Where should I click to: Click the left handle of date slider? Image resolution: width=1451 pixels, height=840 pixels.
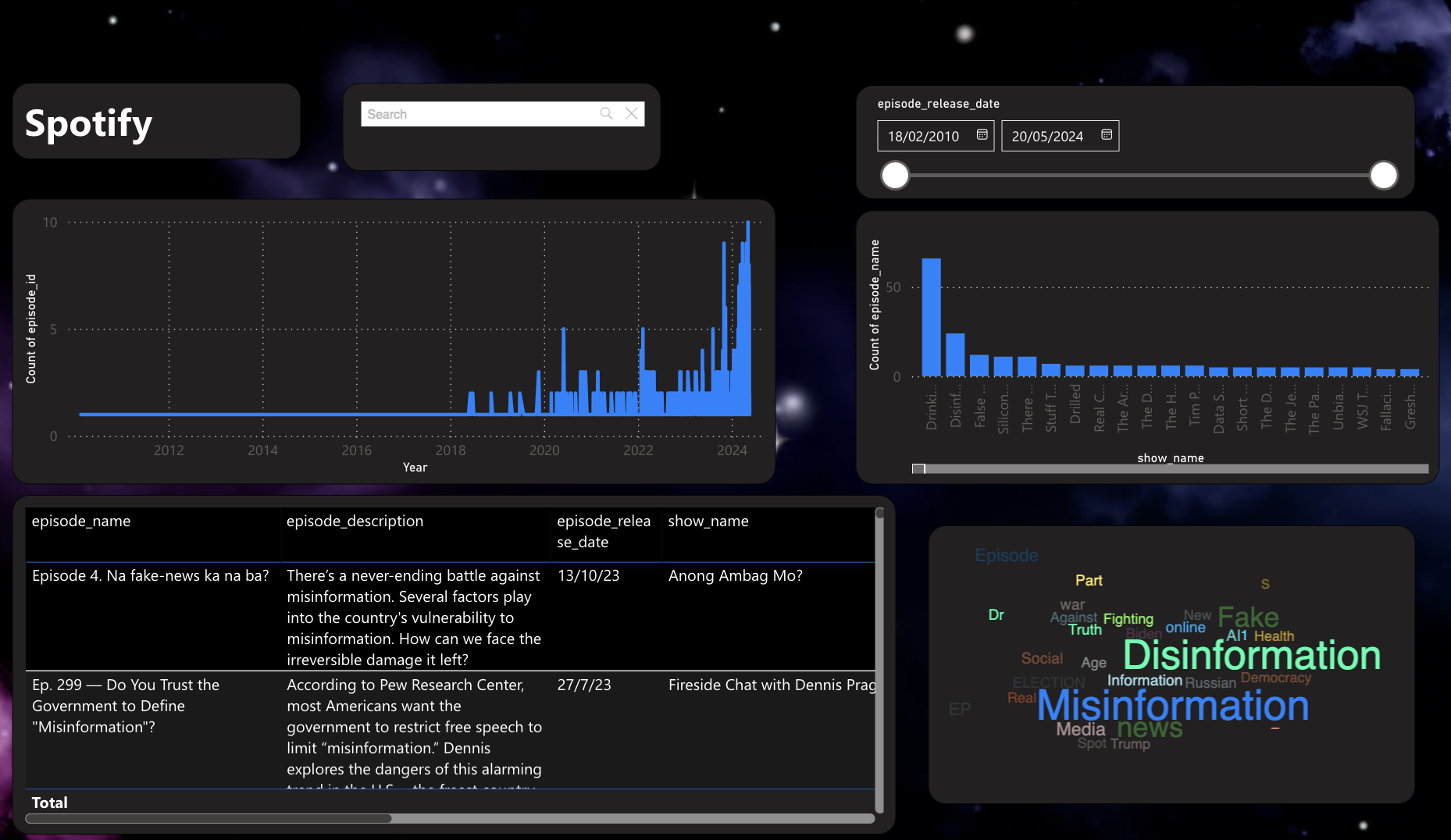[x=895, y=175]
